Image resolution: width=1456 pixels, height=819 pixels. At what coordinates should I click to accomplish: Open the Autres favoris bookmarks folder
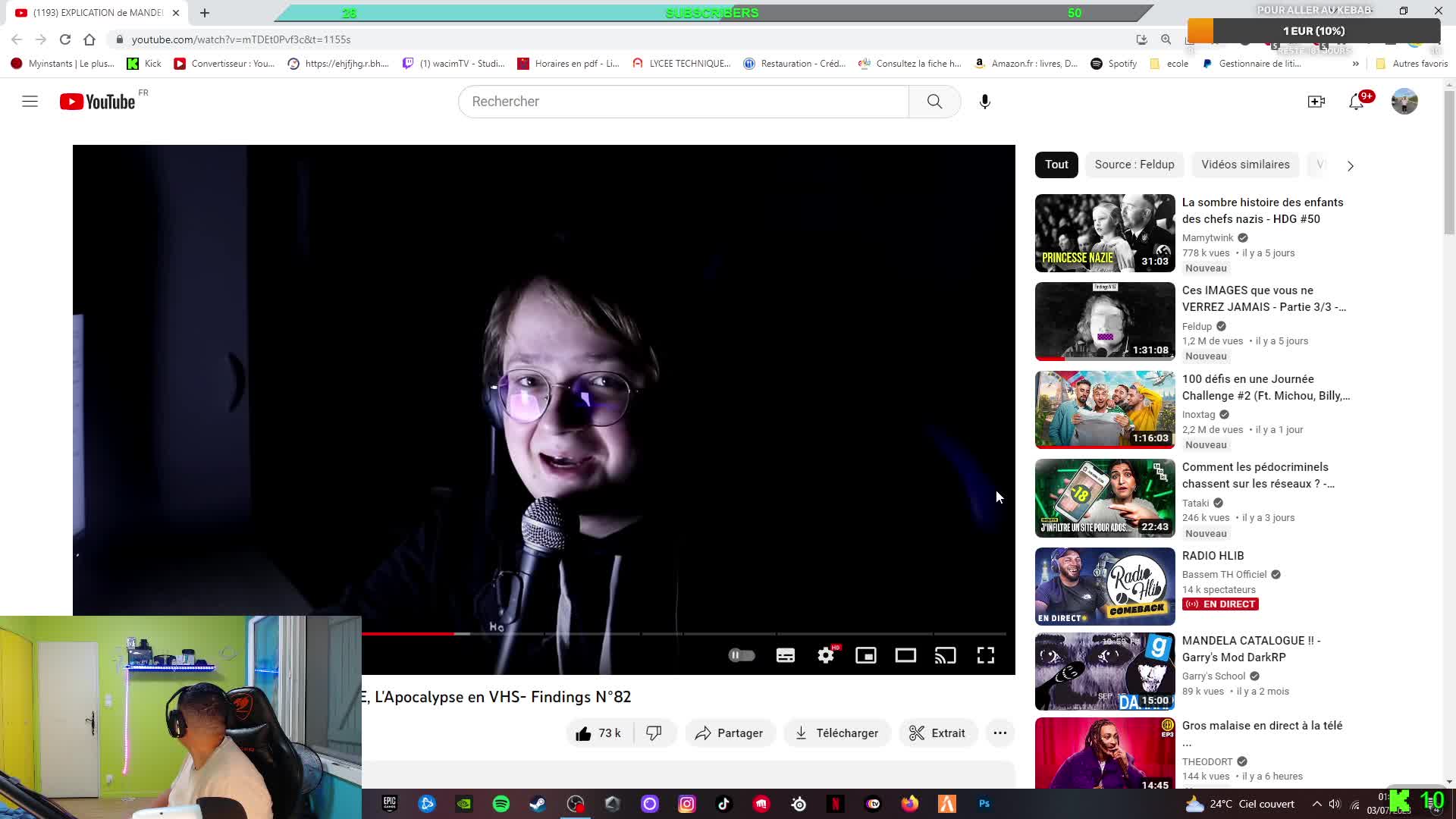(1412, 64)
